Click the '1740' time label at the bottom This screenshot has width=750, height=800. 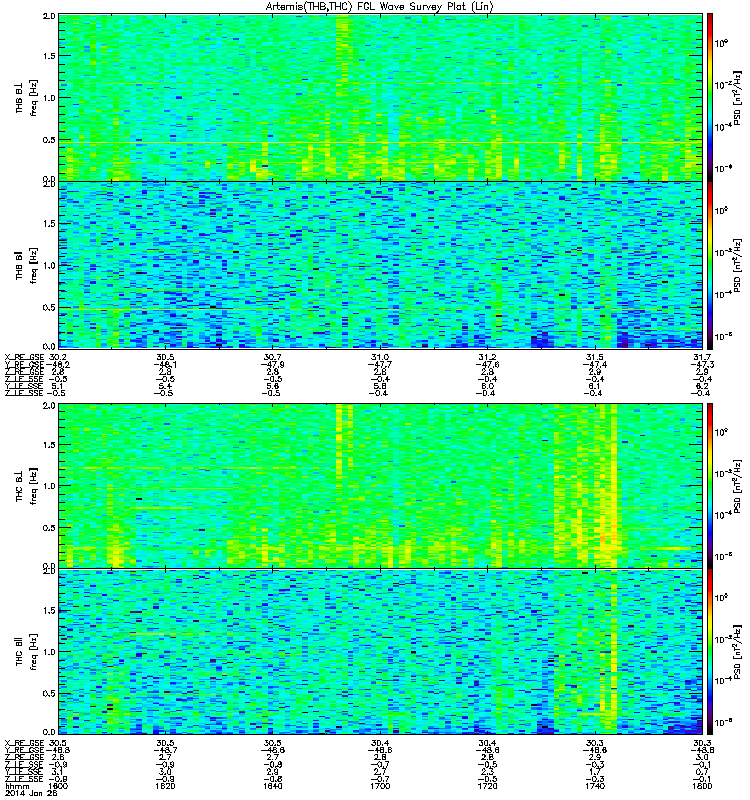(x=595, y=786)
